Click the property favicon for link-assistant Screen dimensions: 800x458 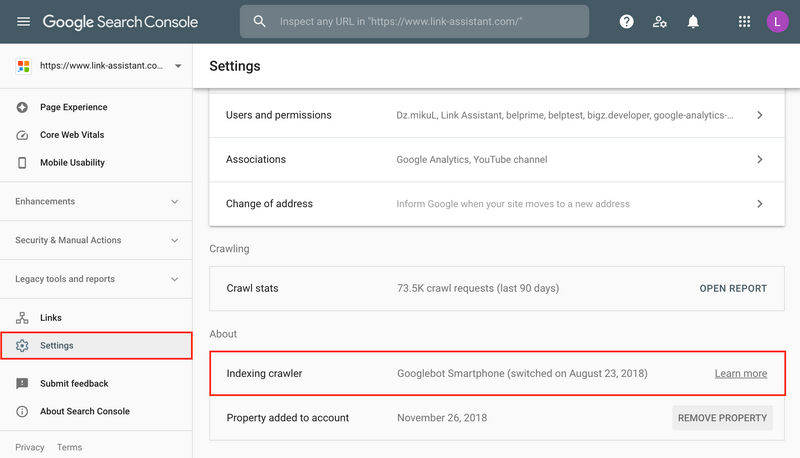coord(23,66)
